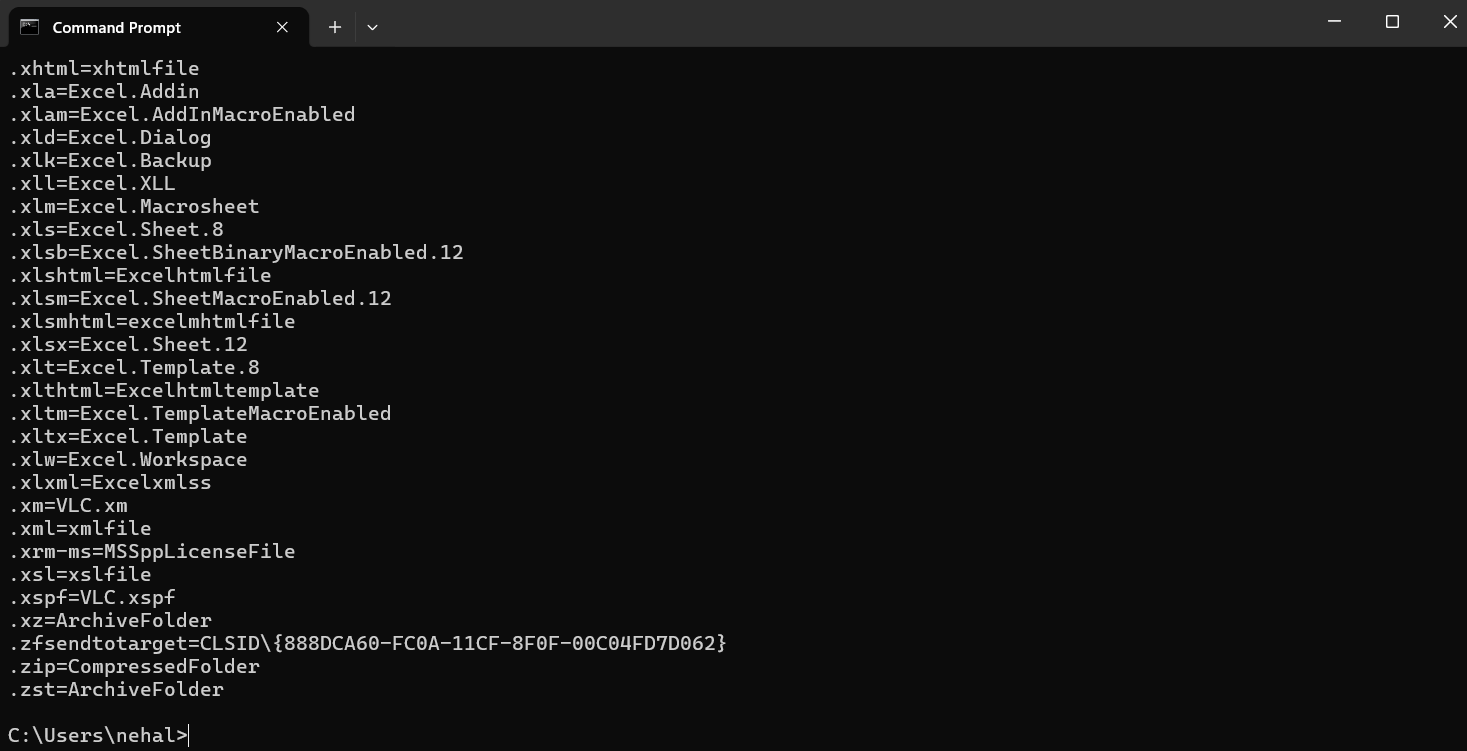Click the .xm=VLC.xm output line
Screen dimensions: 1467x751
point(69,505)
